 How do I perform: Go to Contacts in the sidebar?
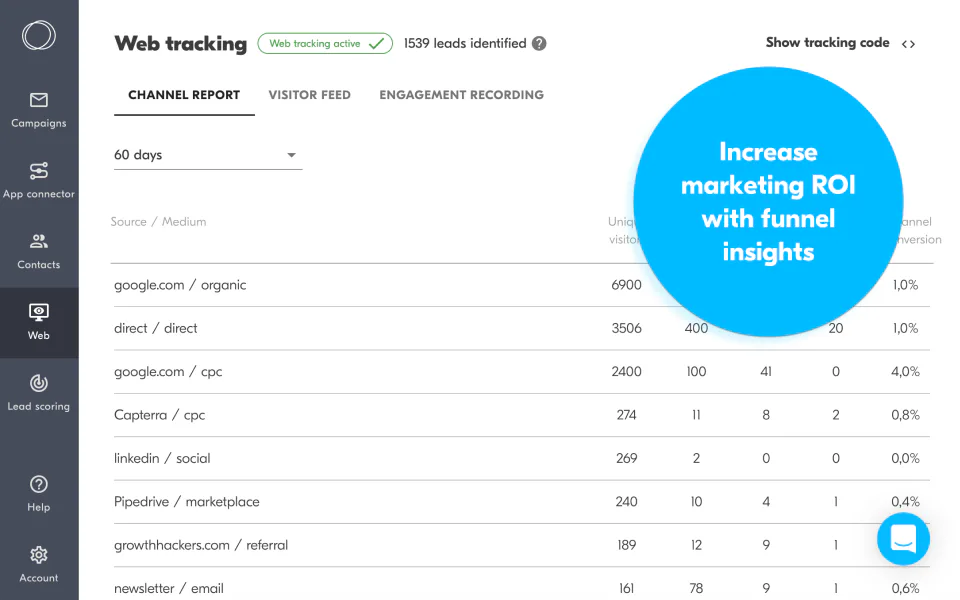click(39, 251)
